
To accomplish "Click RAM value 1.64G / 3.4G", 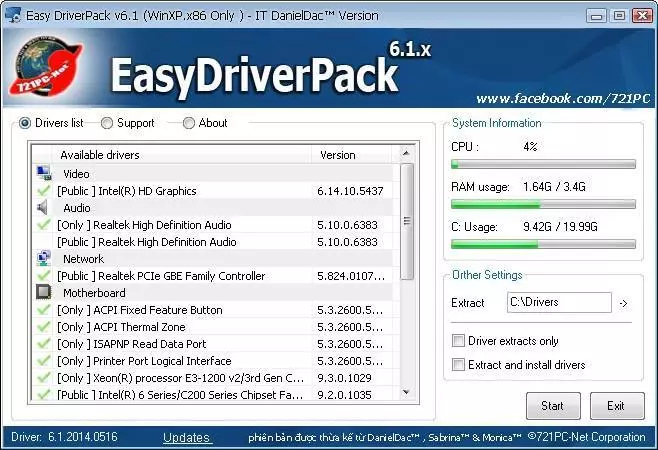I will [554, 186].
